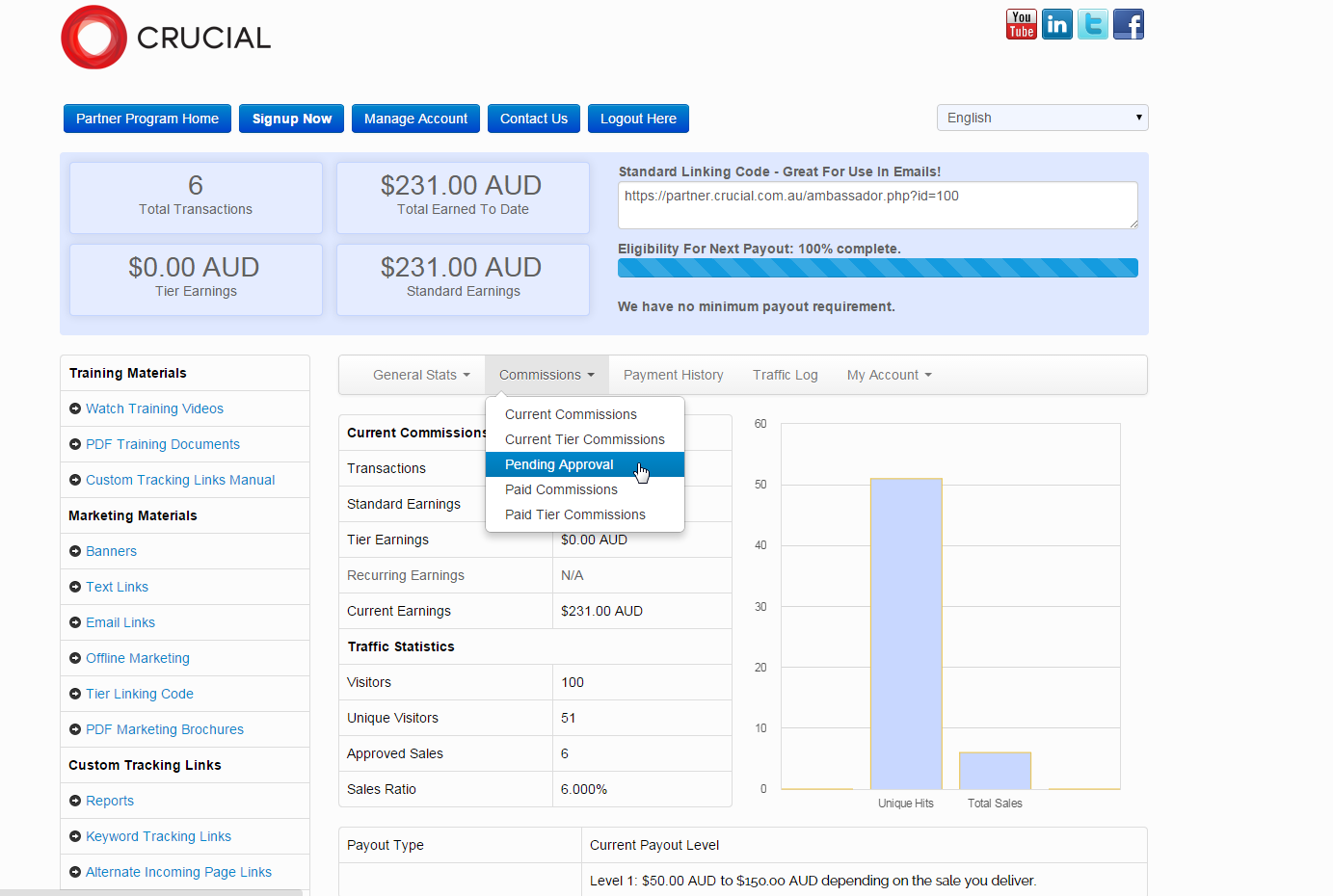The height and width of the screenshot is (896, 1333).
Task: Click arrow icon beside PDF Training Documents
Action: (x=75, y=444)
